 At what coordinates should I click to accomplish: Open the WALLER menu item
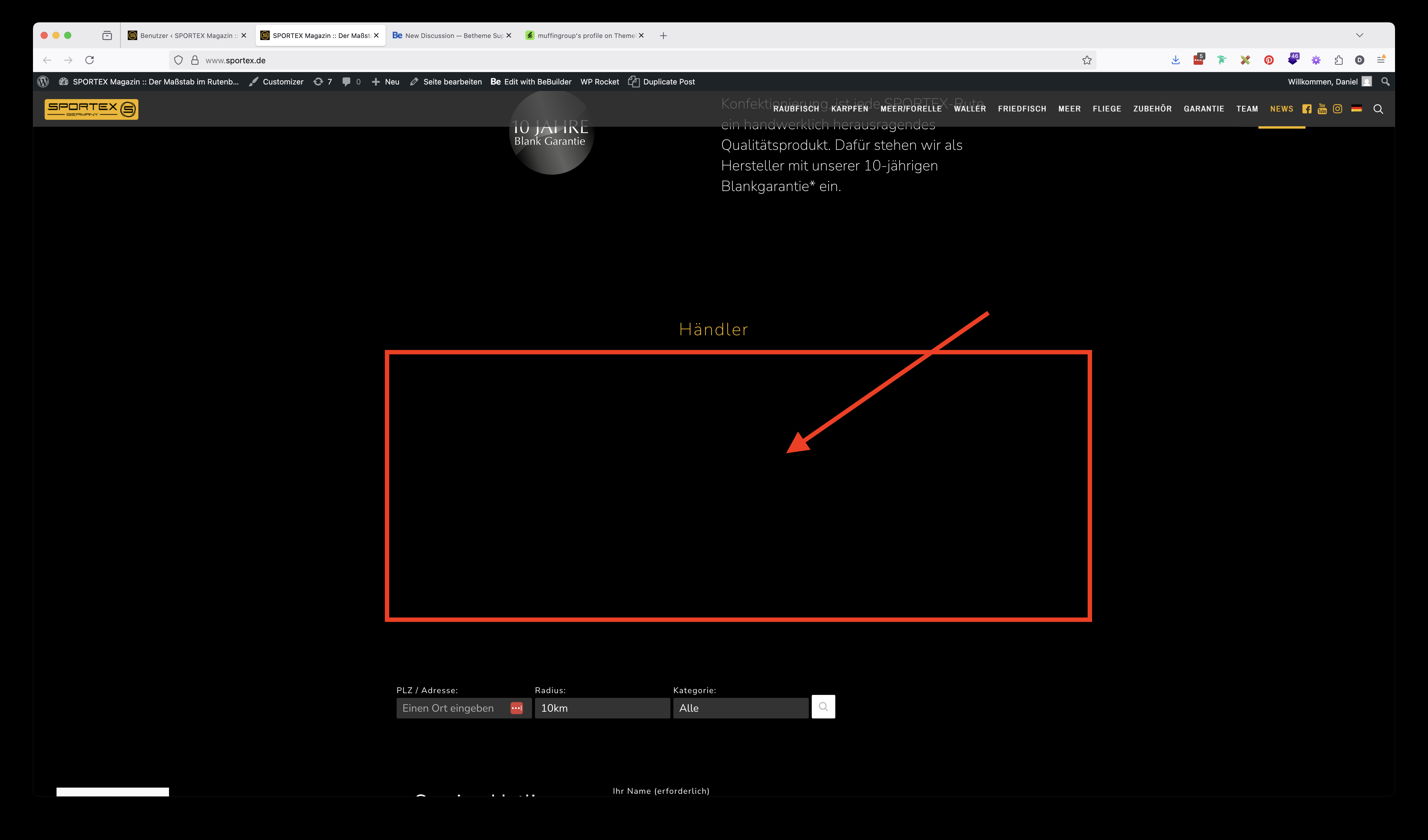[970, 109]
